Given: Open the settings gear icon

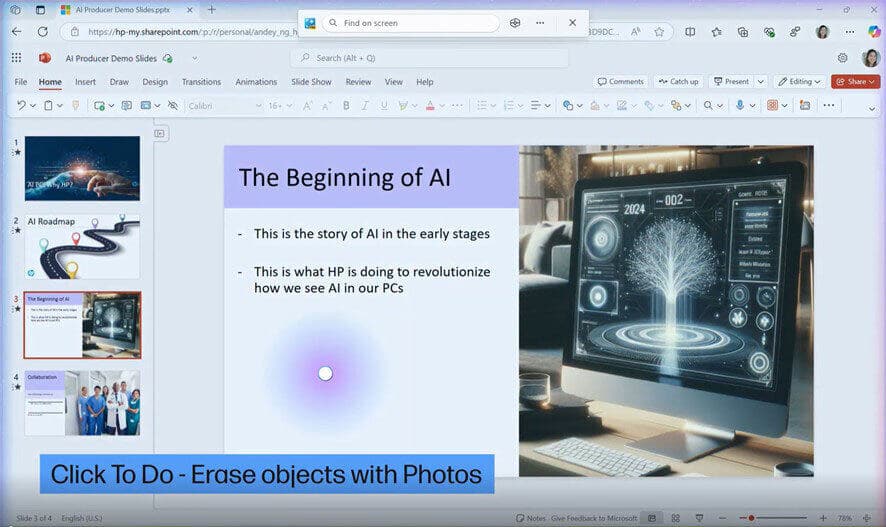Looking at the screenshot, I should pyautogui.click(x=842, y=58).
